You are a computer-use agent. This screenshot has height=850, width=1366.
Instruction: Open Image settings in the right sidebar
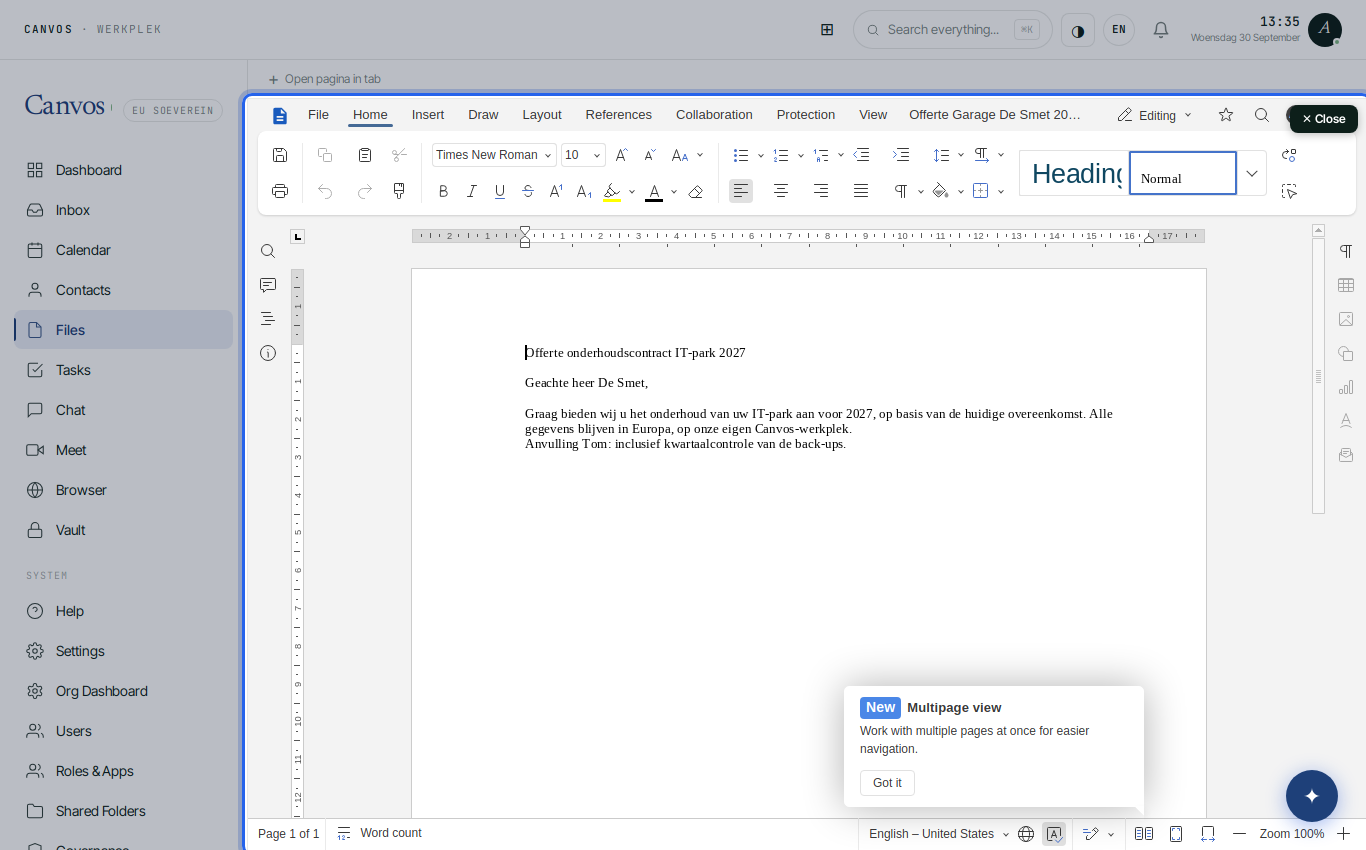pyautogui.click(x=1346, y=319)
